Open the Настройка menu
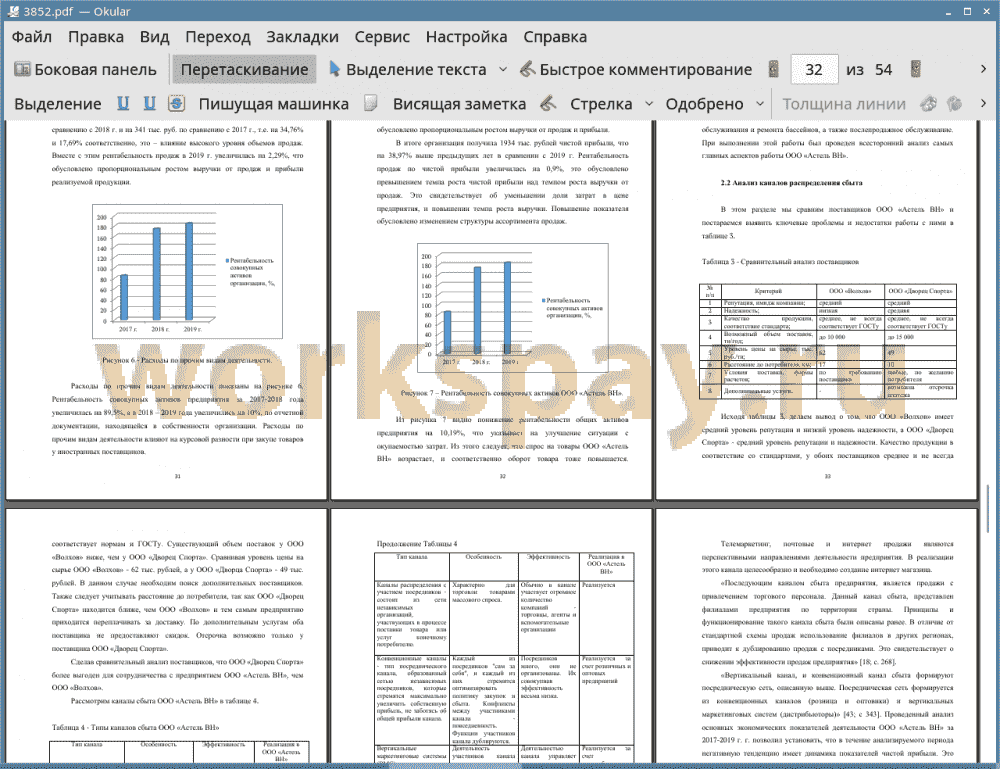The width and height of the screenshot is (1000, 769). tap(466, 37)
